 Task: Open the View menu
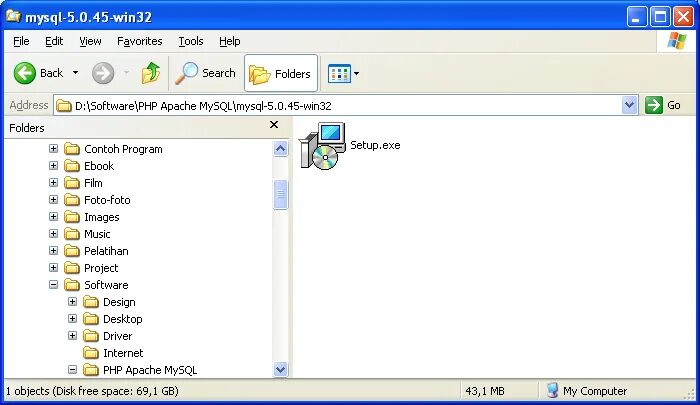coord(90,41)
